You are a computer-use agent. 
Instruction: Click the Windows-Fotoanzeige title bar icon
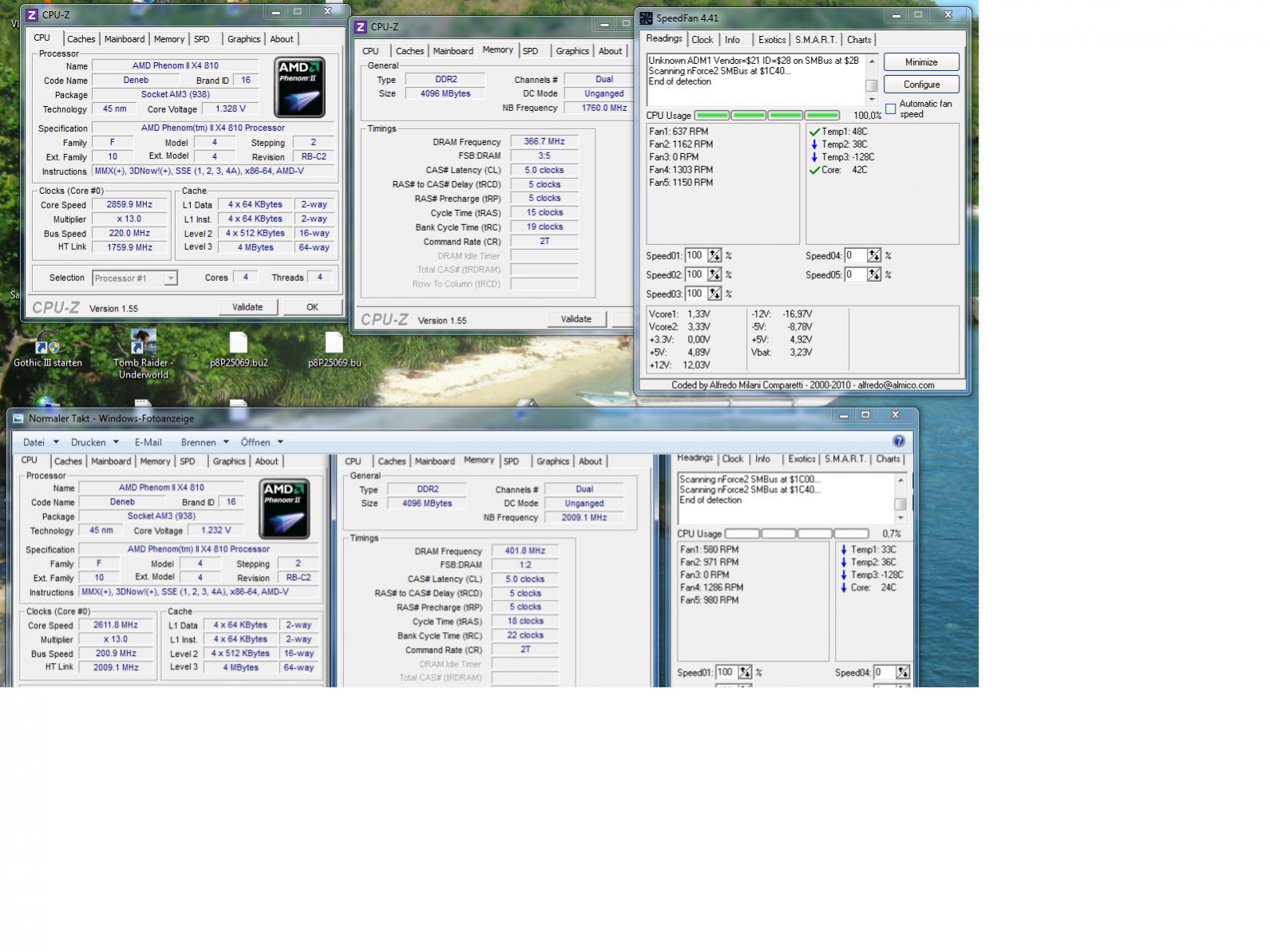pyautogui.click(x=18, y=418)
